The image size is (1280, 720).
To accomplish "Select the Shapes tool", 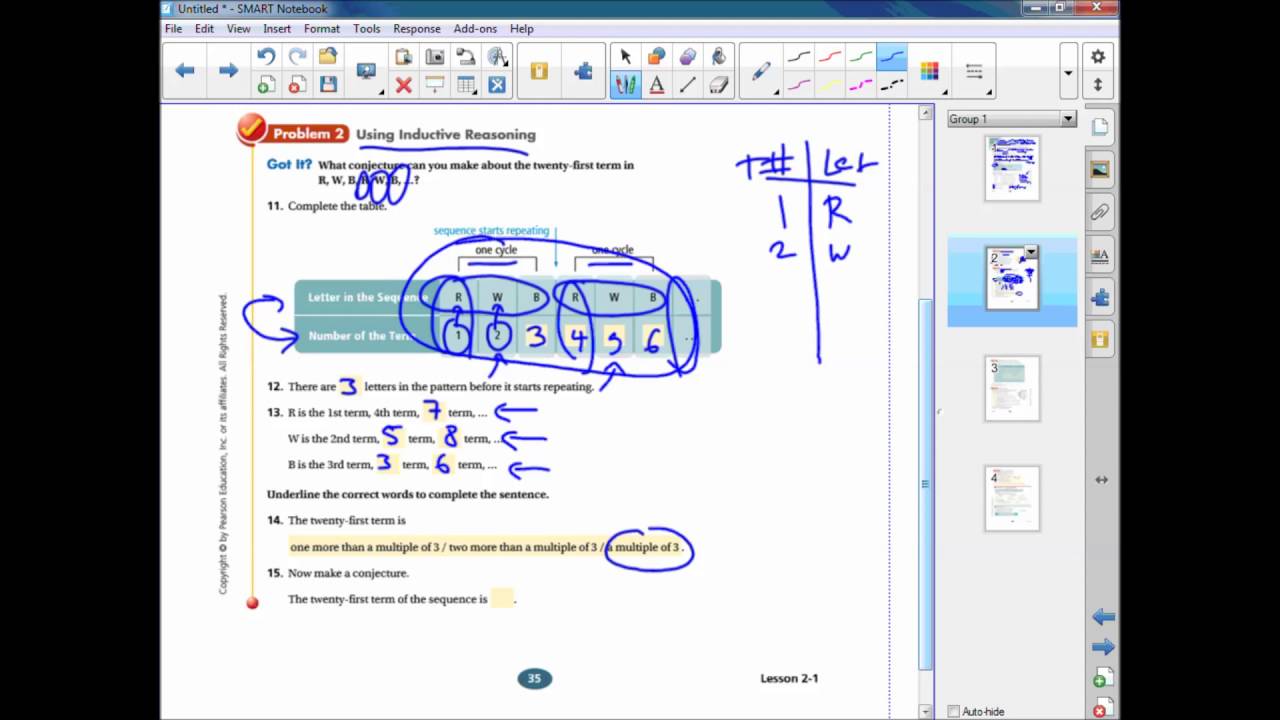I will coord(657,57).
